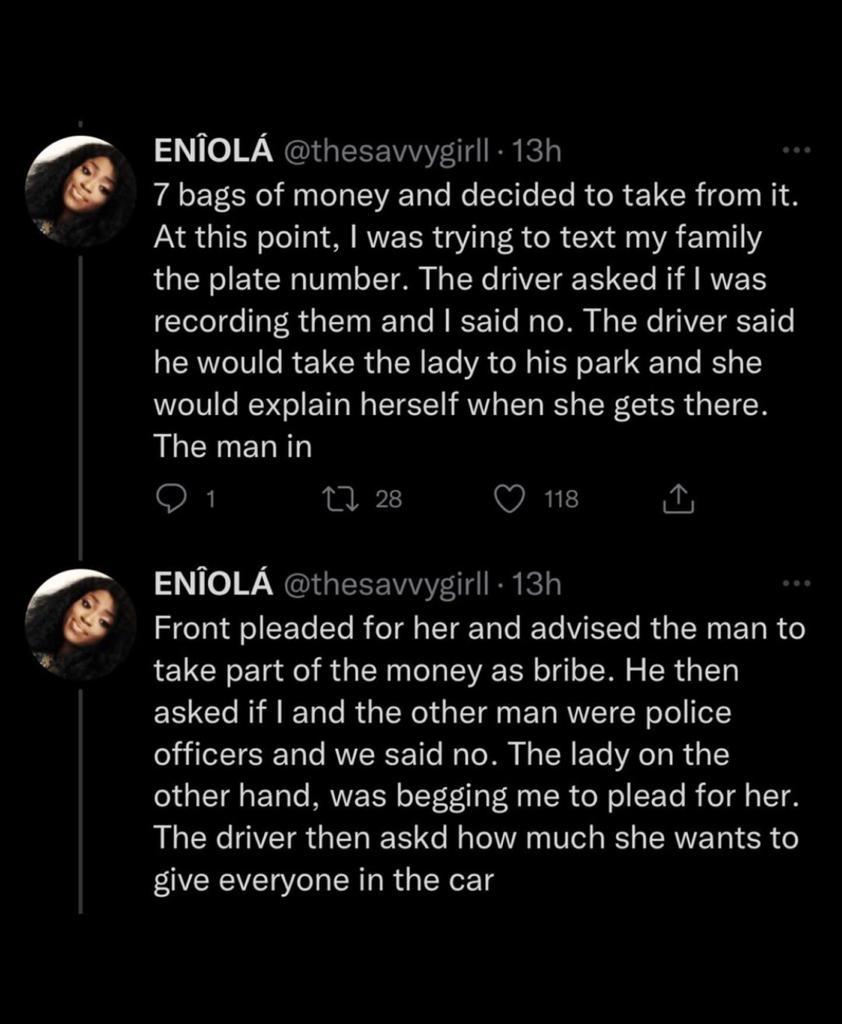The width and height of the screenshot is (842, 1024).
Task: Open the ENÎOLÁ display name on the second tweet
Action: coord(215,585)
